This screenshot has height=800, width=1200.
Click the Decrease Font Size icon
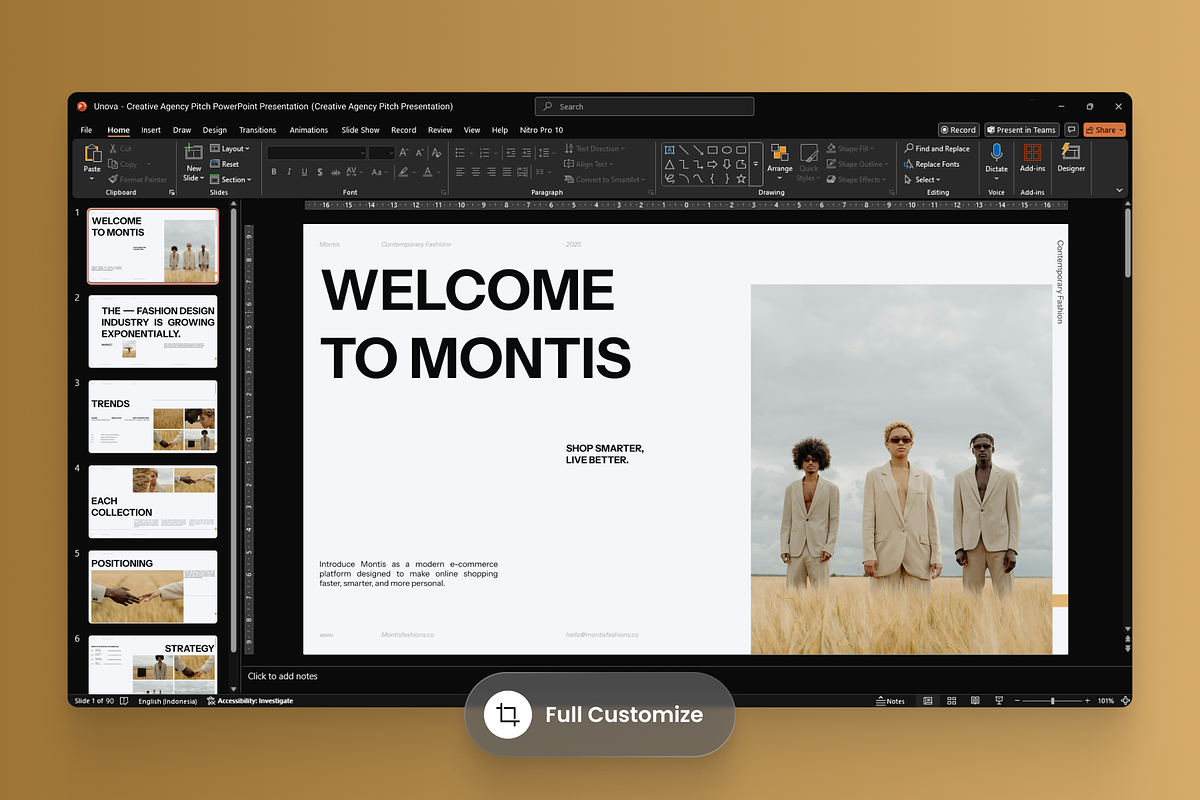[x=420, y=152]
